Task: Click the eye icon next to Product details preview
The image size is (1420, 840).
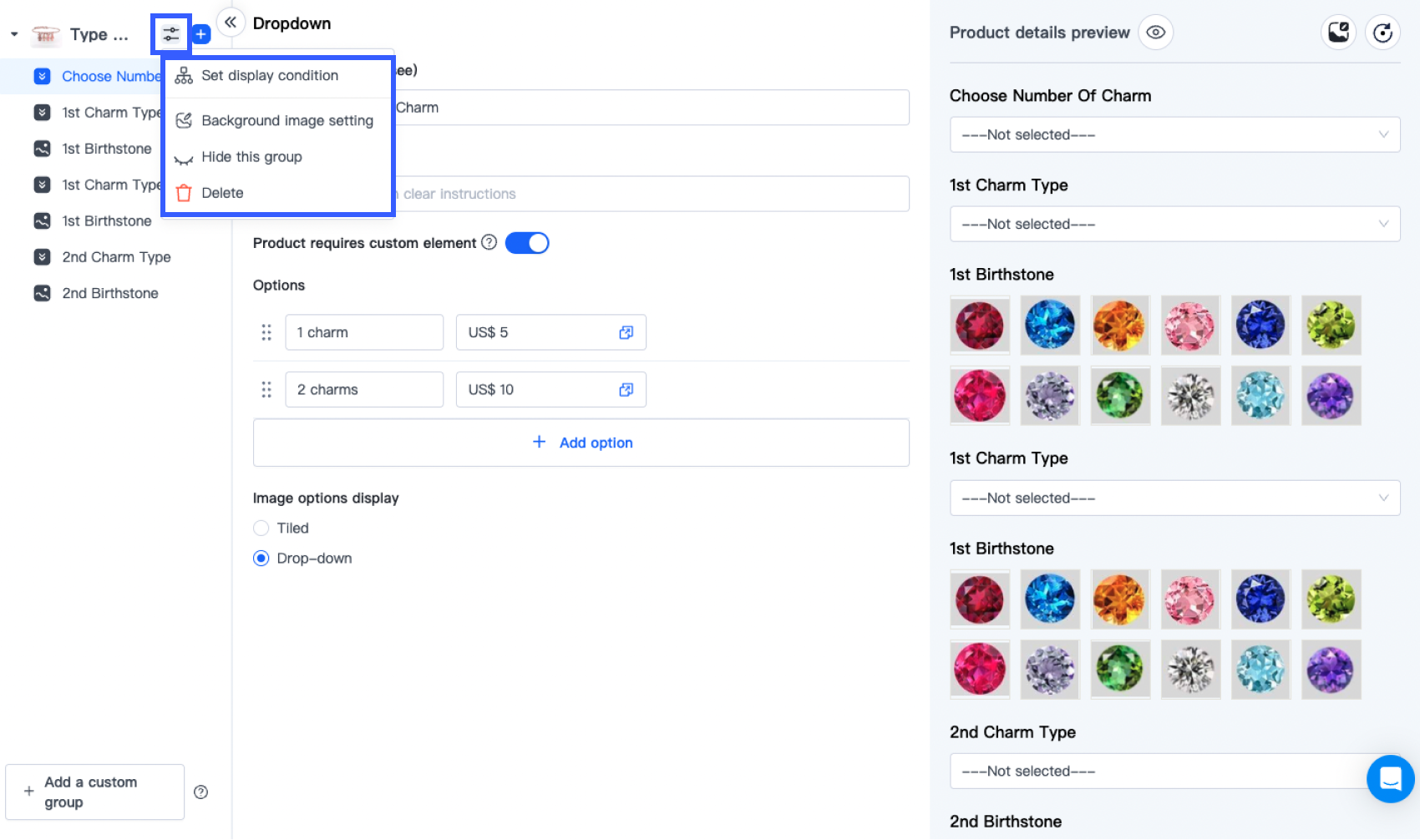Action: click(x=1155, y=32)
